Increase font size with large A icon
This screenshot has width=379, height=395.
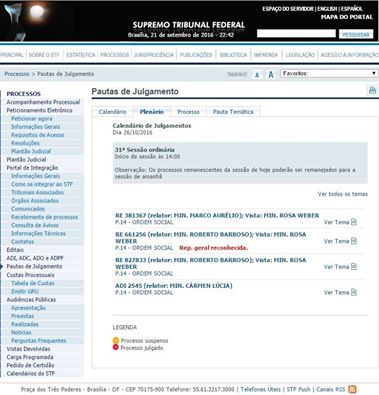[x=271, y=75]
